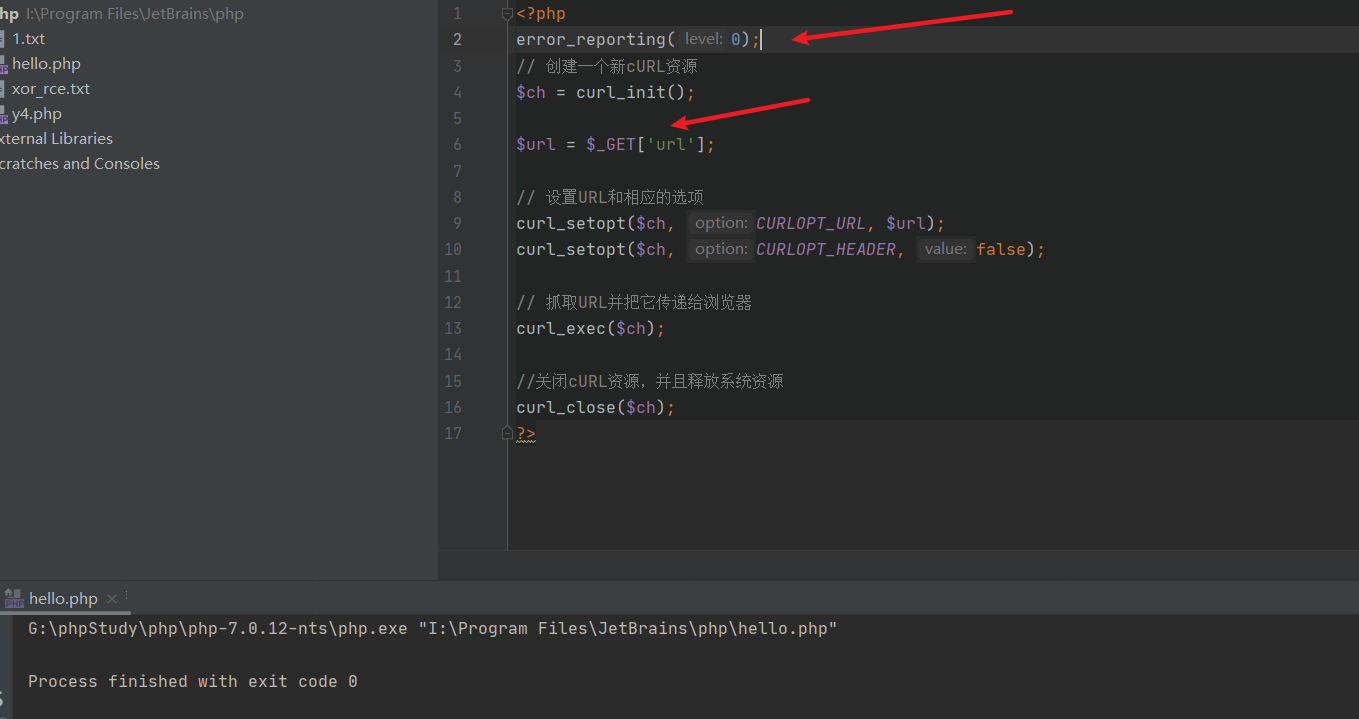Select the project root I:\Program Files\JetBrains\php

pyautogui.click(x=134, y=14)
